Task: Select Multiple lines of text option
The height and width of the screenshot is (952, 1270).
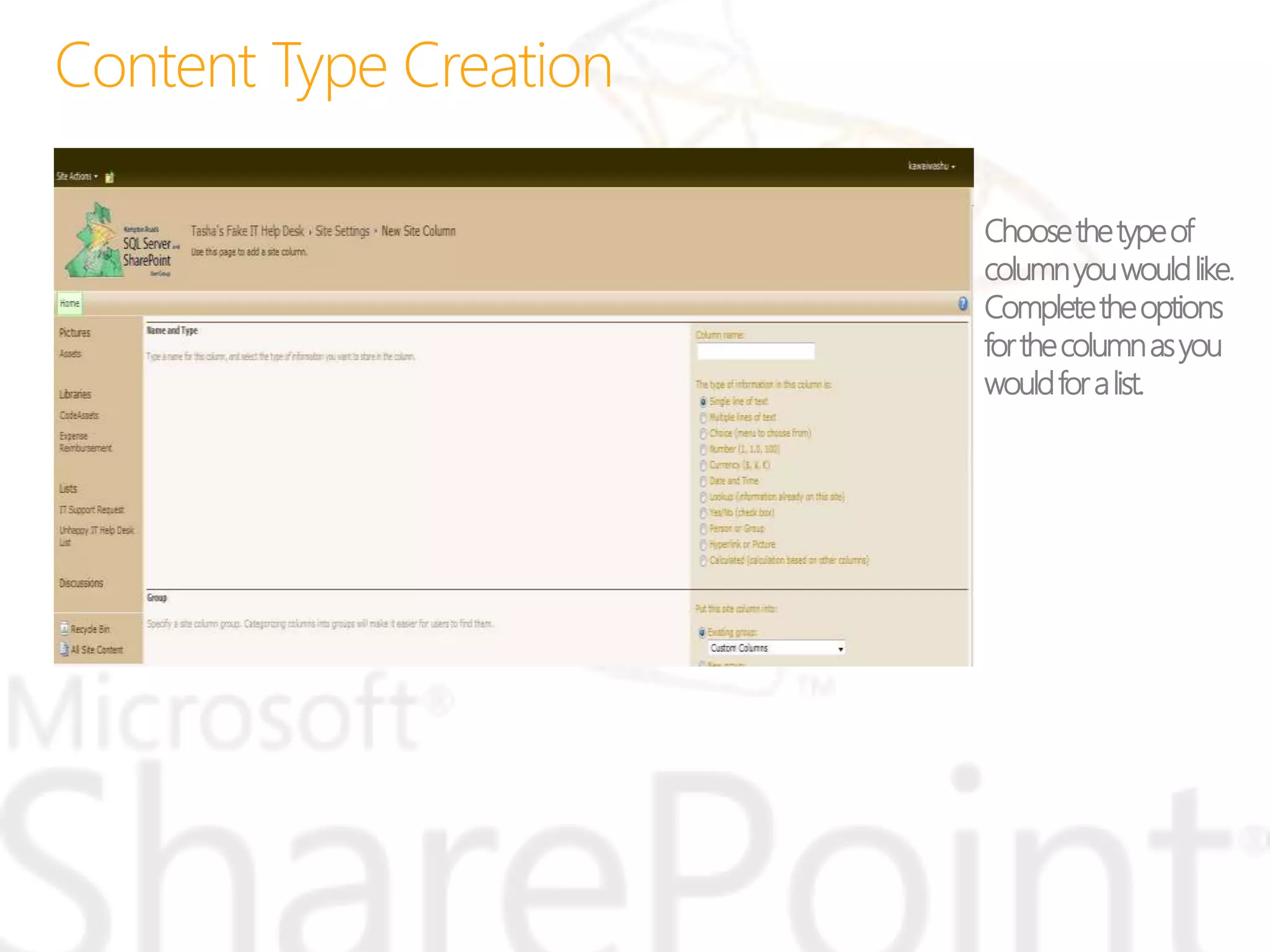Action: point(703,418)
